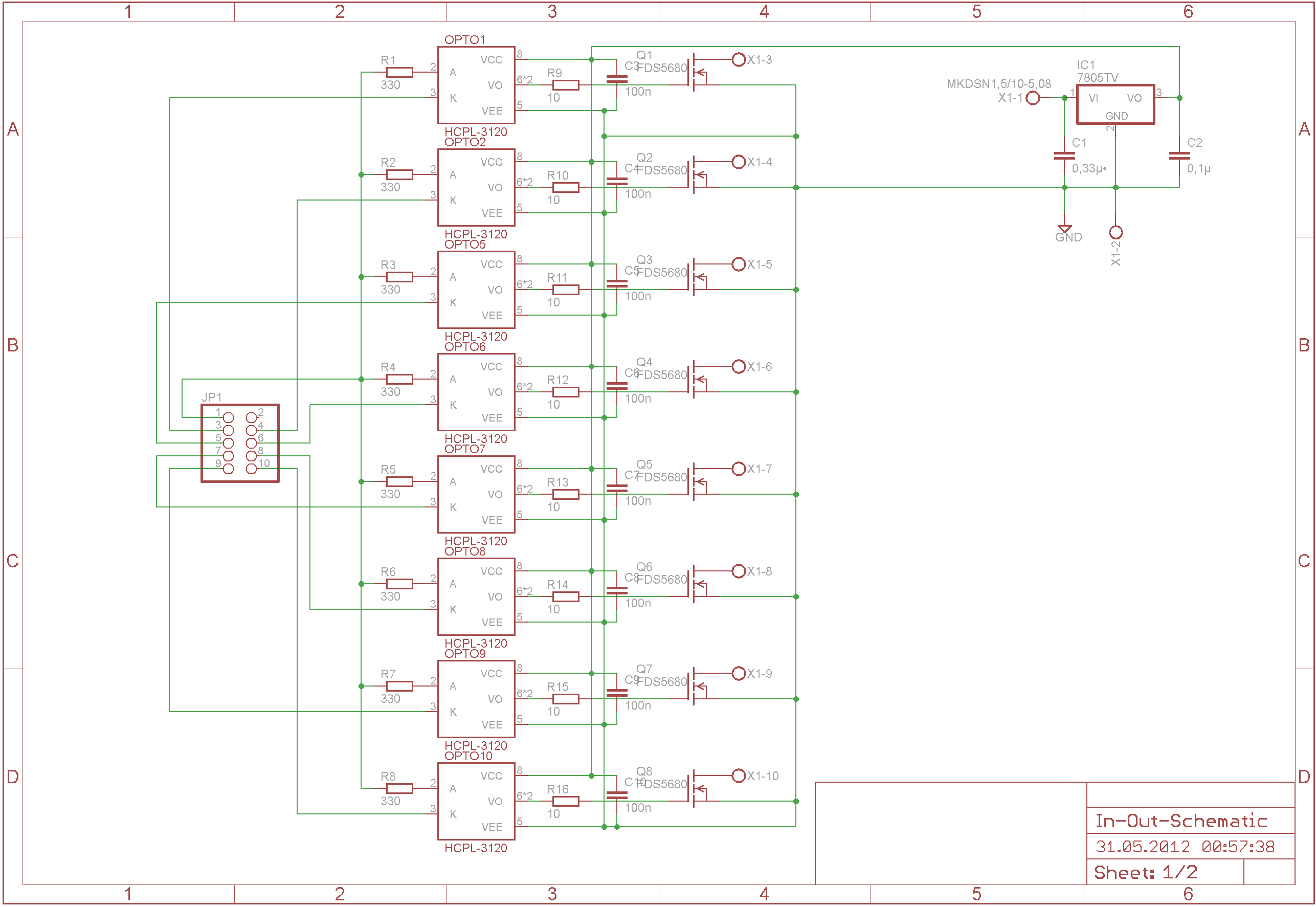Select the X1-2 terminal circle
Image resolution: width=1316 pixels, height=907 pixels.
(1116, 232)
